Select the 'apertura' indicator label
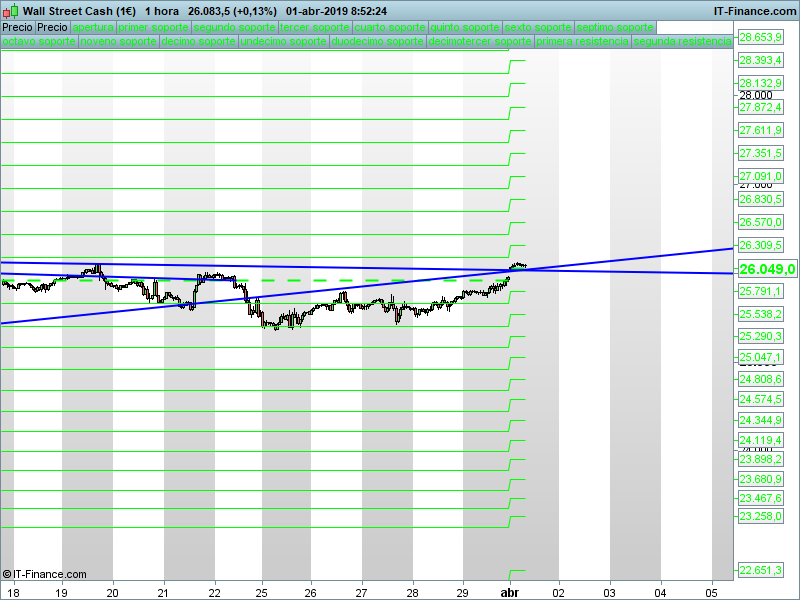Screen dimensions: 800x600 93,27
